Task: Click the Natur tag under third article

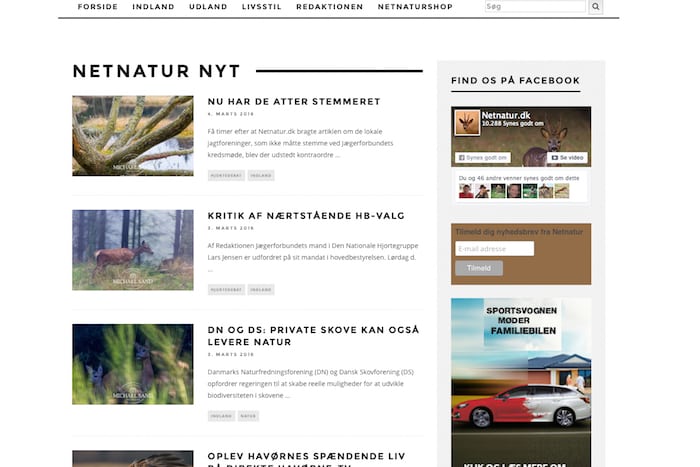Action: click(248, 416)
